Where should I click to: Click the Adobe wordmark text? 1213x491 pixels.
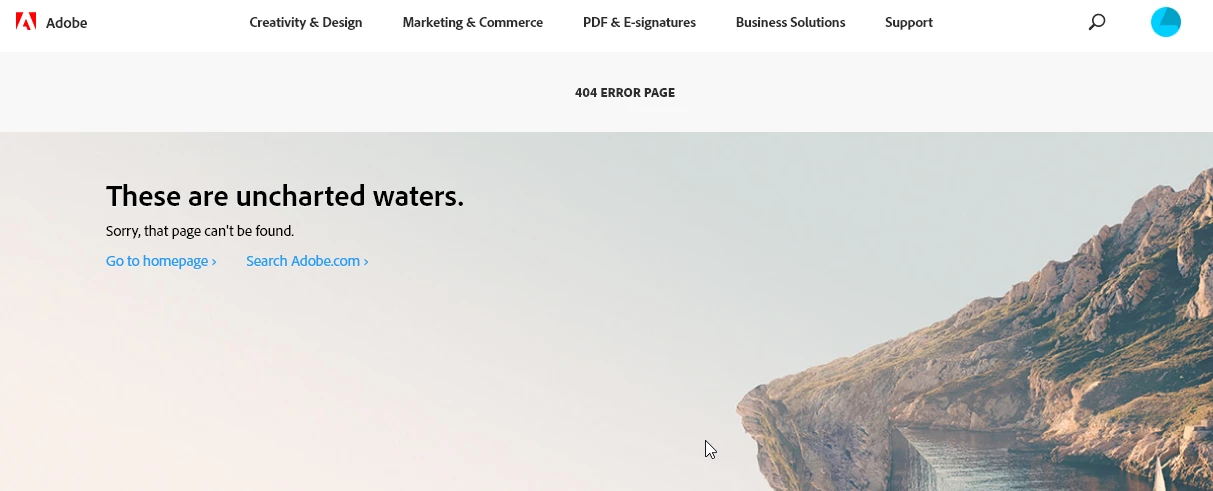click(67, 22)
